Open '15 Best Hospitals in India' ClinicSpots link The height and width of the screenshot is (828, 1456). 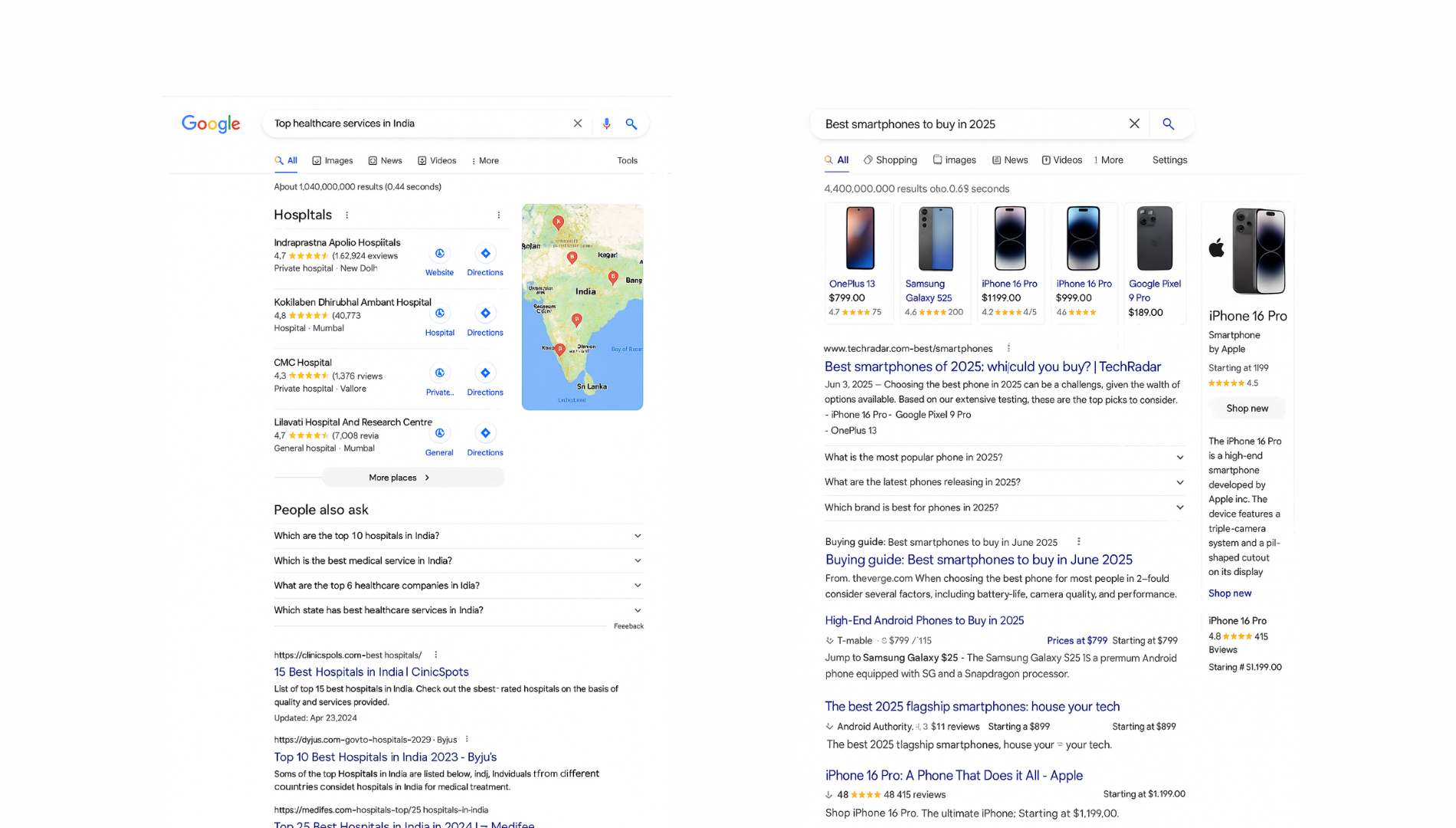click(x=372, y=672)
